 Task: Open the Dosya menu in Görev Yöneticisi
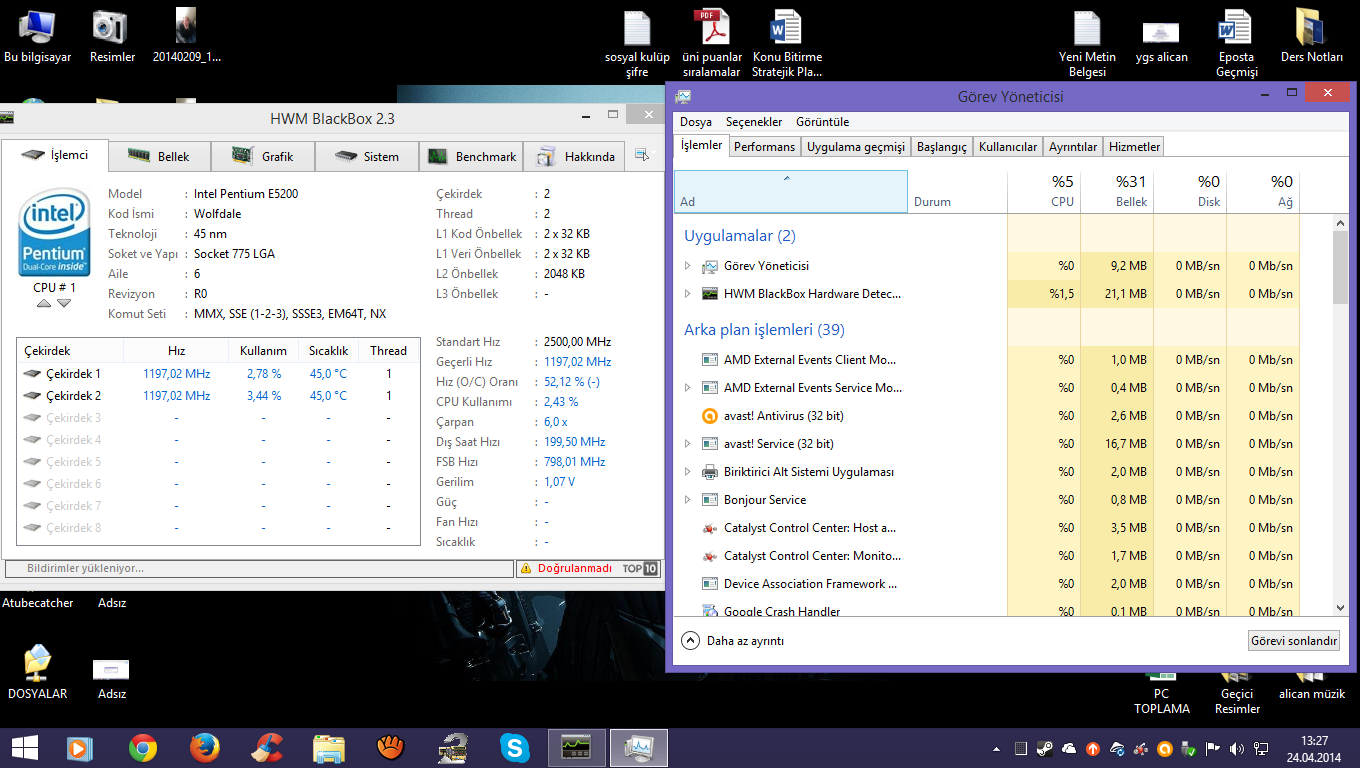coord(696,122)
